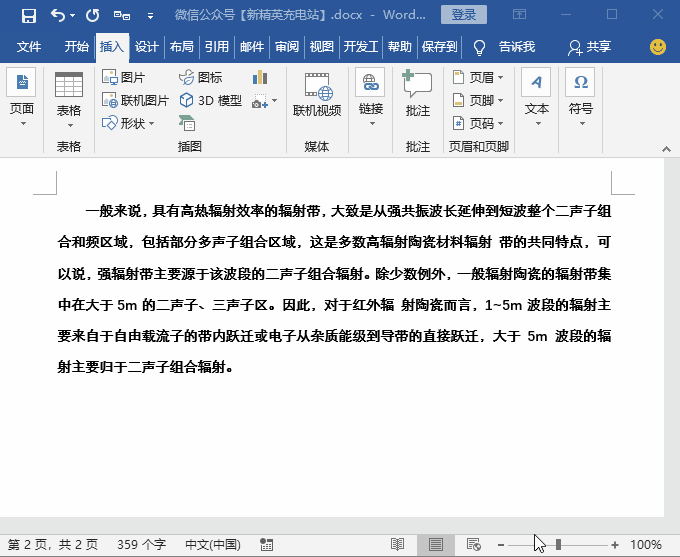Zoom in with the plus button

tap(615, 544)
